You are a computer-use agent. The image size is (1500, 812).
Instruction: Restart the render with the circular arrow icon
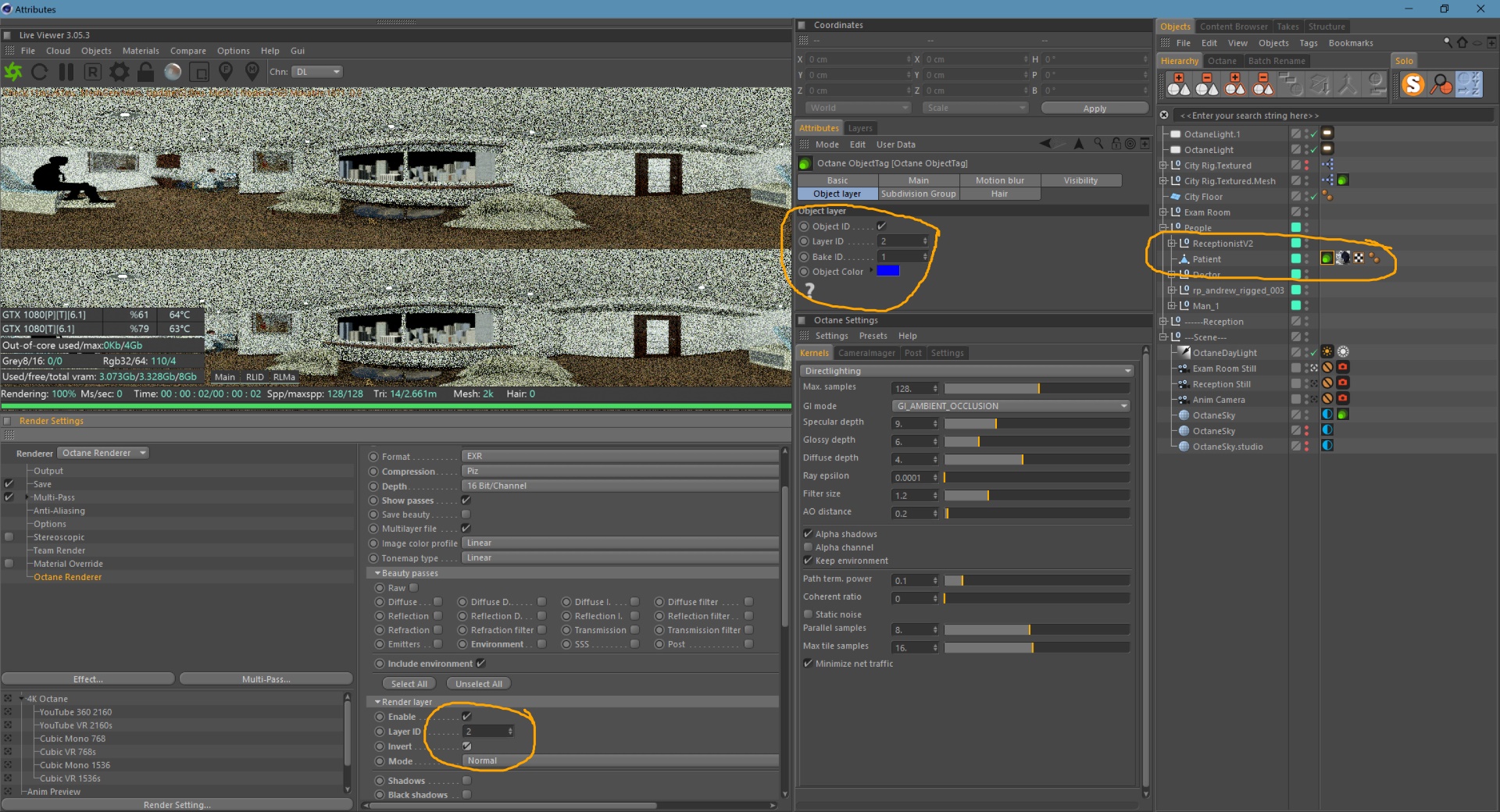(x=40, y=72)
